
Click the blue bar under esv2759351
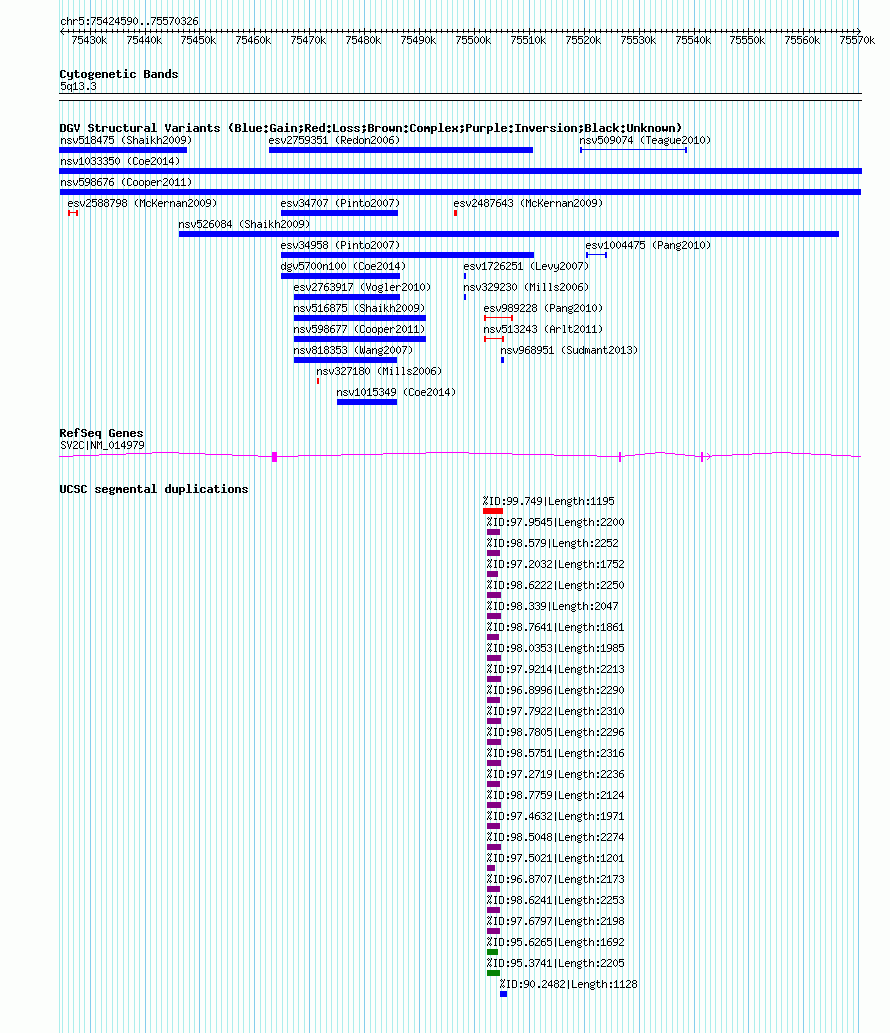[x=401, y=150]
